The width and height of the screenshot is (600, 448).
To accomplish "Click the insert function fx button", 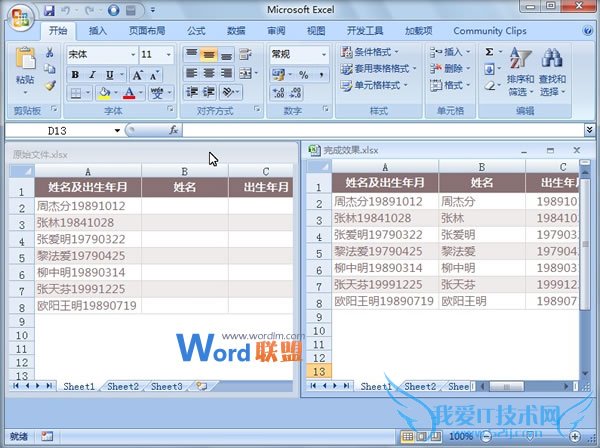I will coord(174,130).
